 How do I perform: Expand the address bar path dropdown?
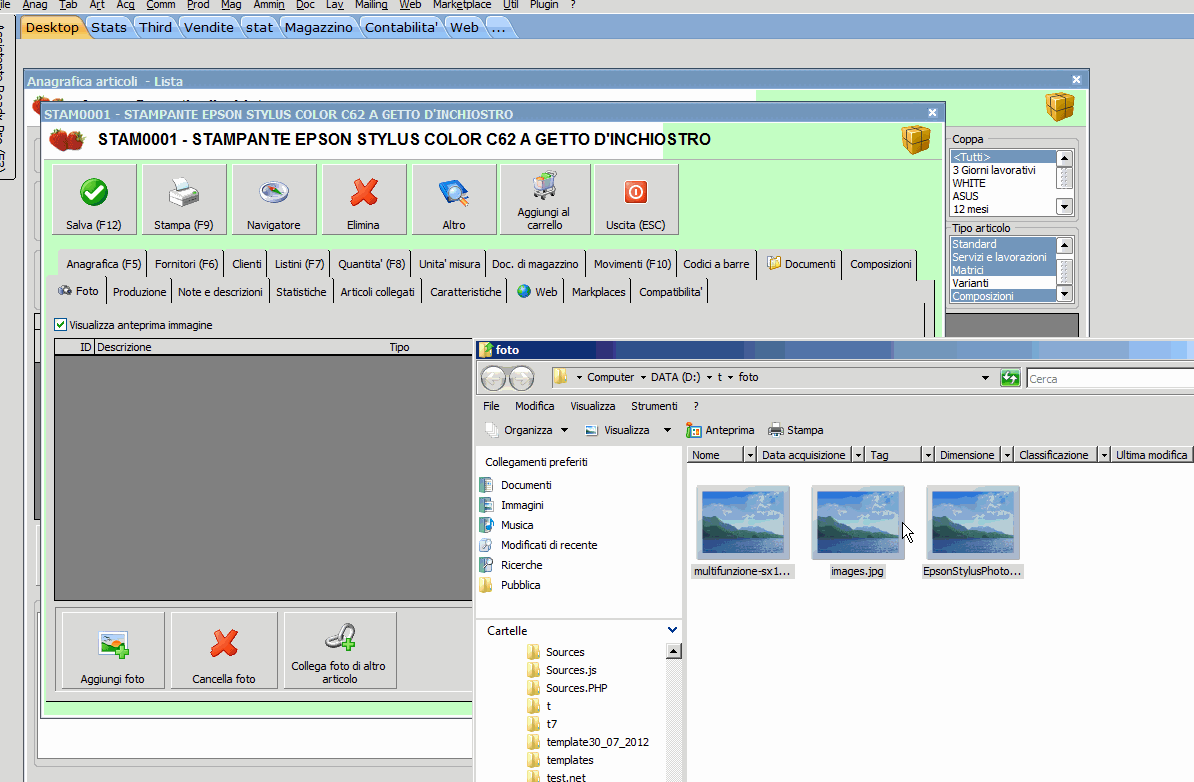coord(985,378)
